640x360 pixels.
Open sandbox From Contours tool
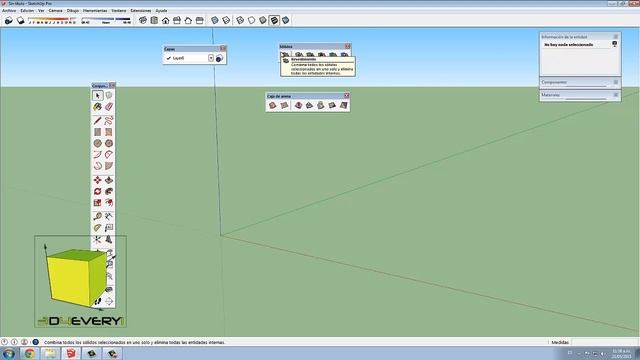(272, 105)
